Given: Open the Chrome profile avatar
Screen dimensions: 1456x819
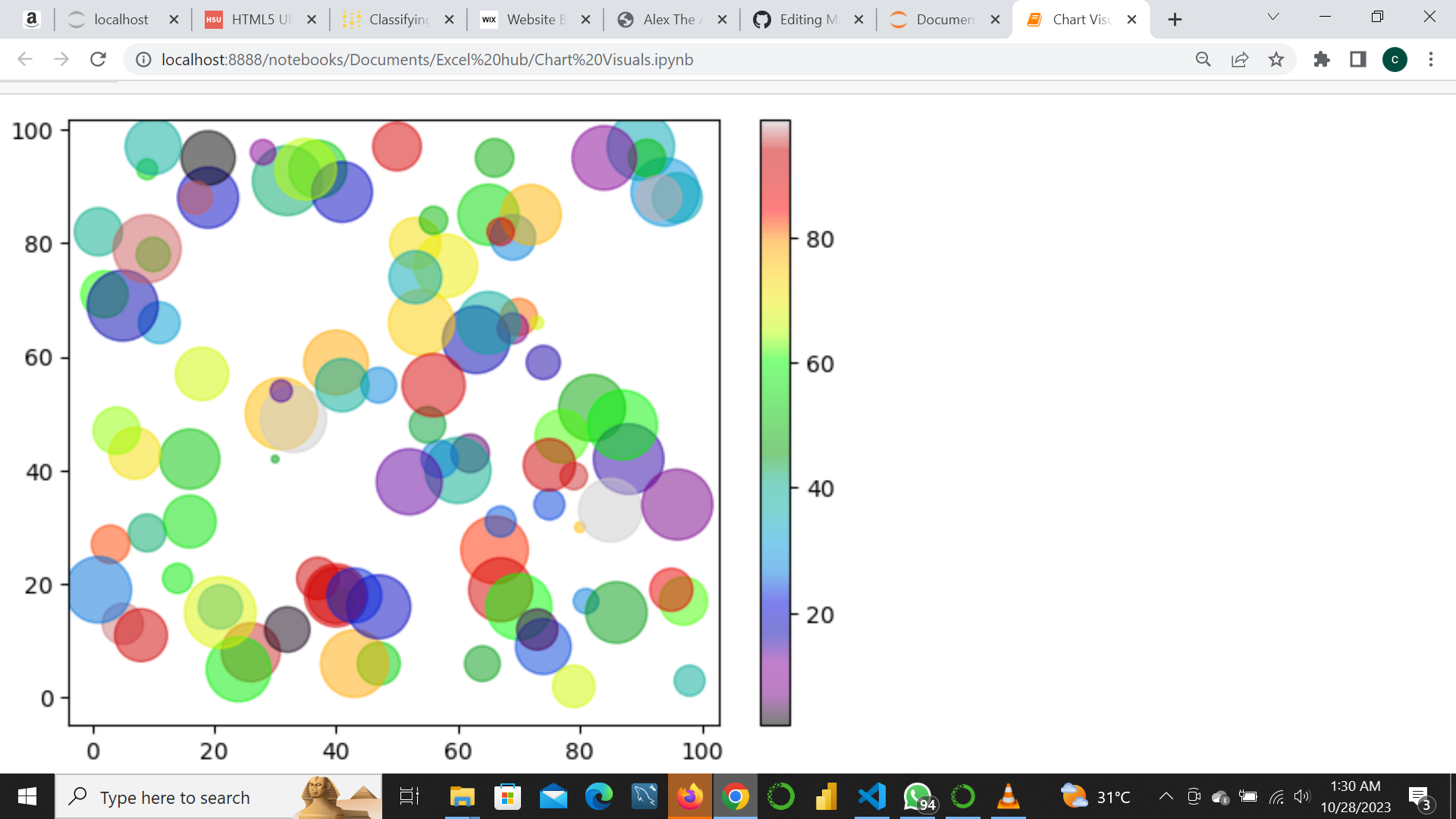Looking at the screenshot, I should pyautogui.click(x=1395, y=59).
